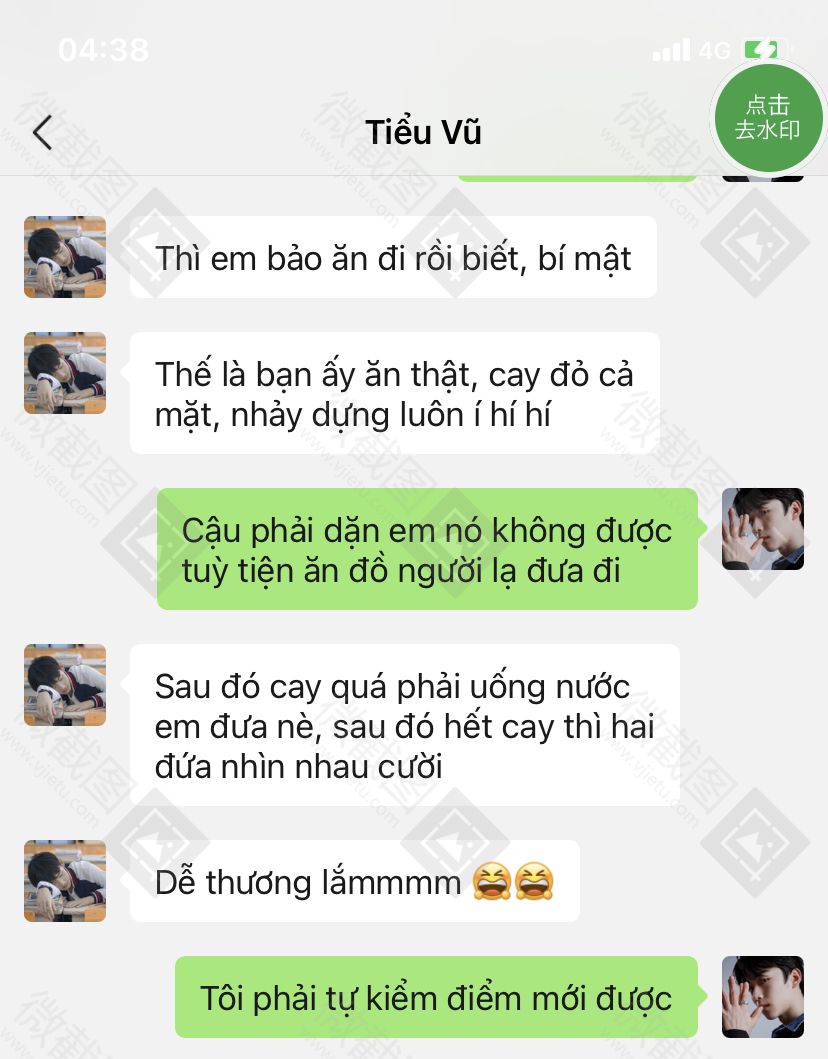Select green bubble 'Tôi phải tự kiểm điểm'
The height and width of the screenshot is (1059, 828).
coord(436,997)
